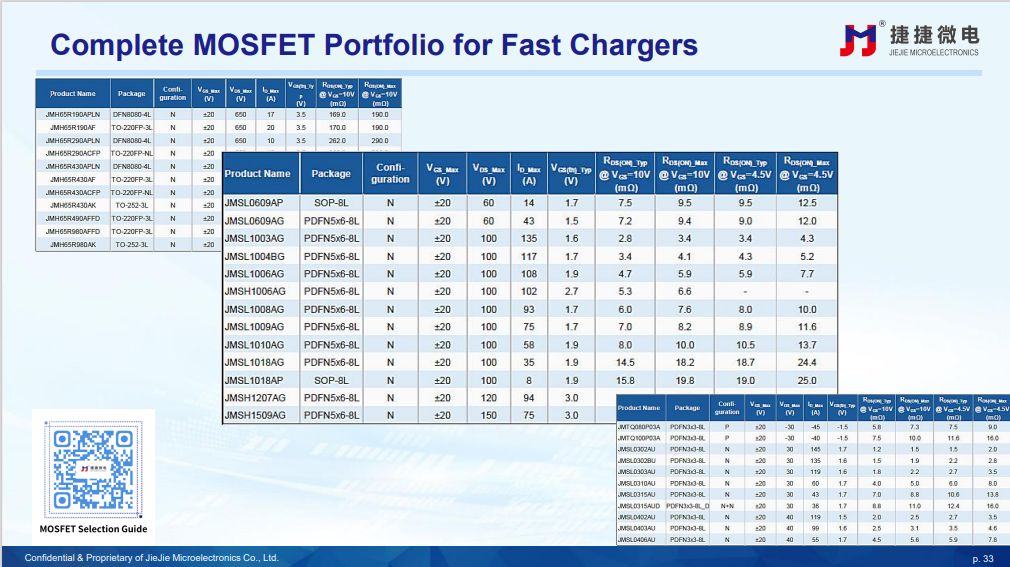Click 'Product Name' header of middle table
The width and height of the screenshot is (1010, 567).
click(258, 173)
